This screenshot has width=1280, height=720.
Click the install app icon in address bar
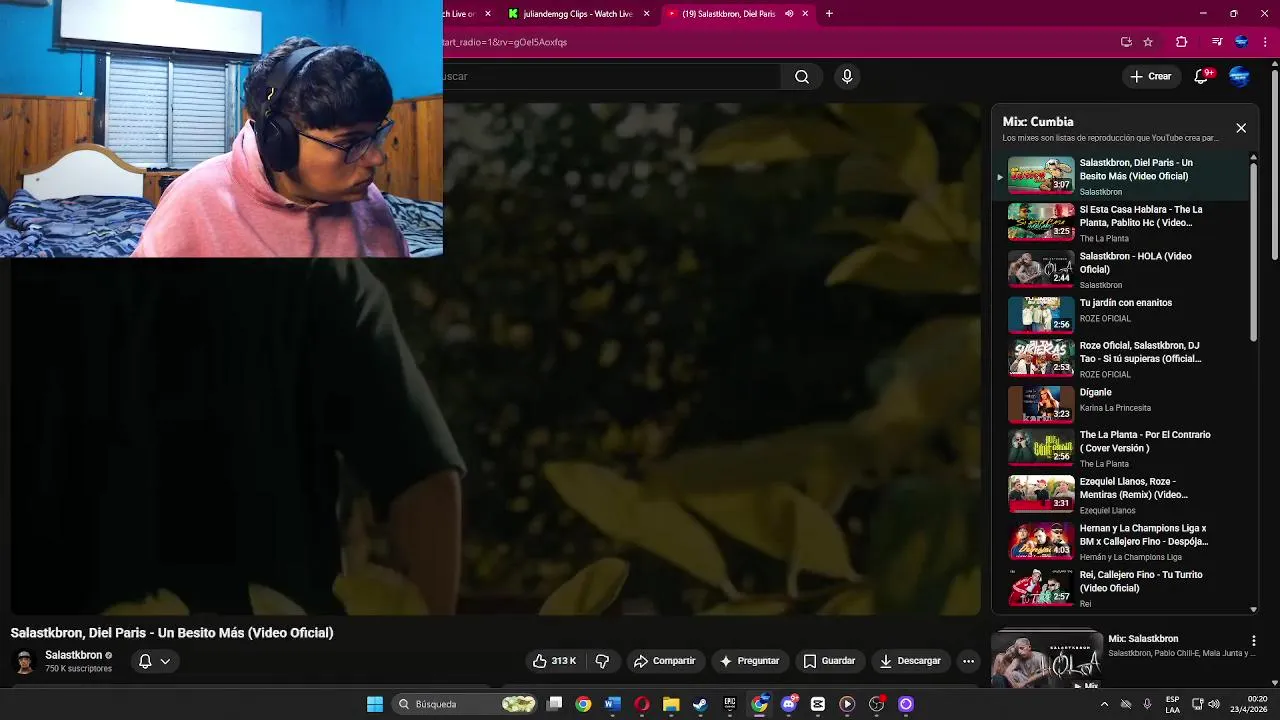(1126, 42)
